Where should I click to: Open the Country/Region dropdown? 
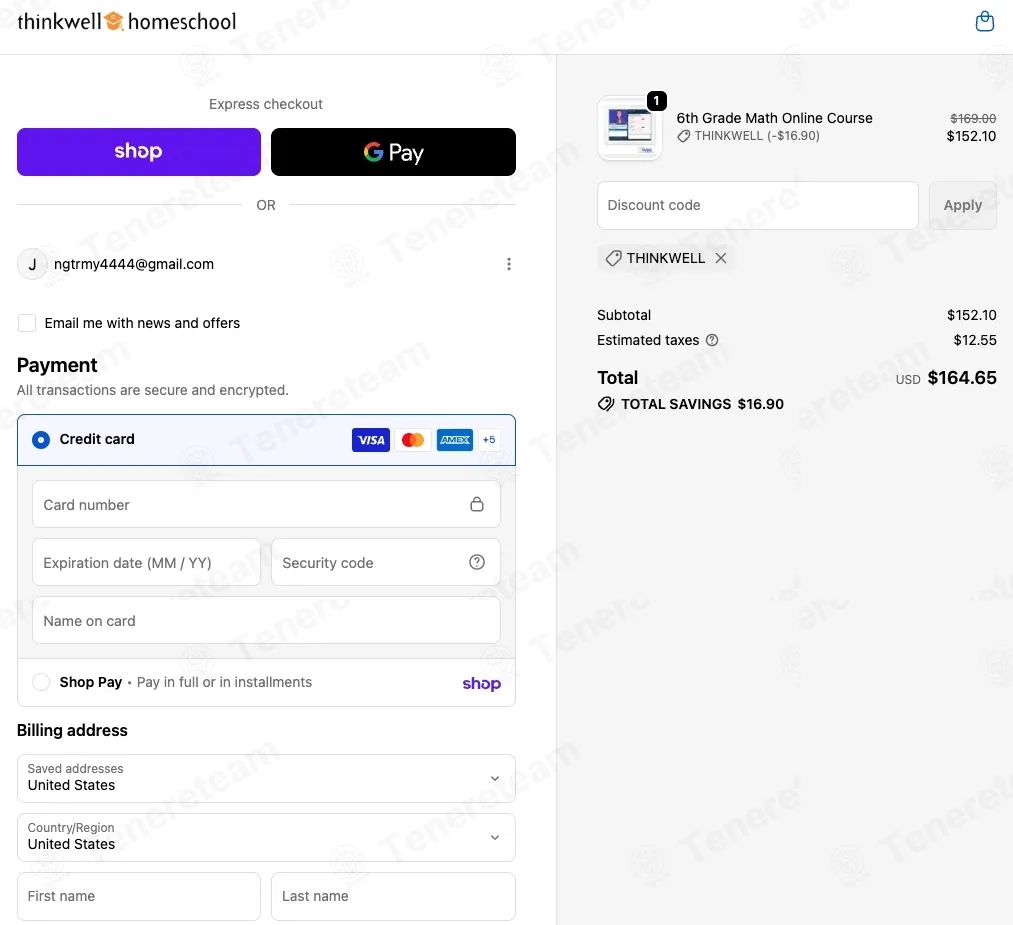tap(266, 837)
